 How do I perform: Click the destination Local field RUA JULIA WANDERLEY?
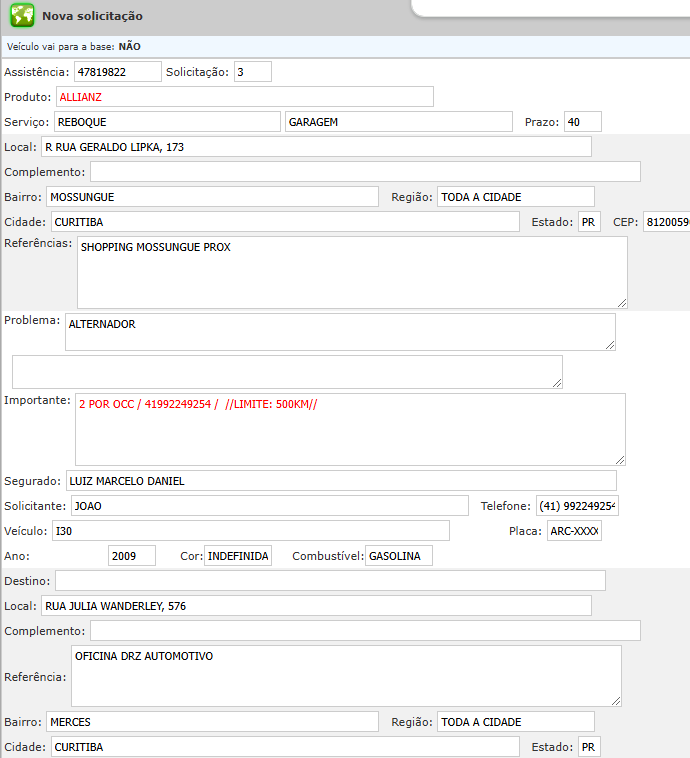pos(316,606)
